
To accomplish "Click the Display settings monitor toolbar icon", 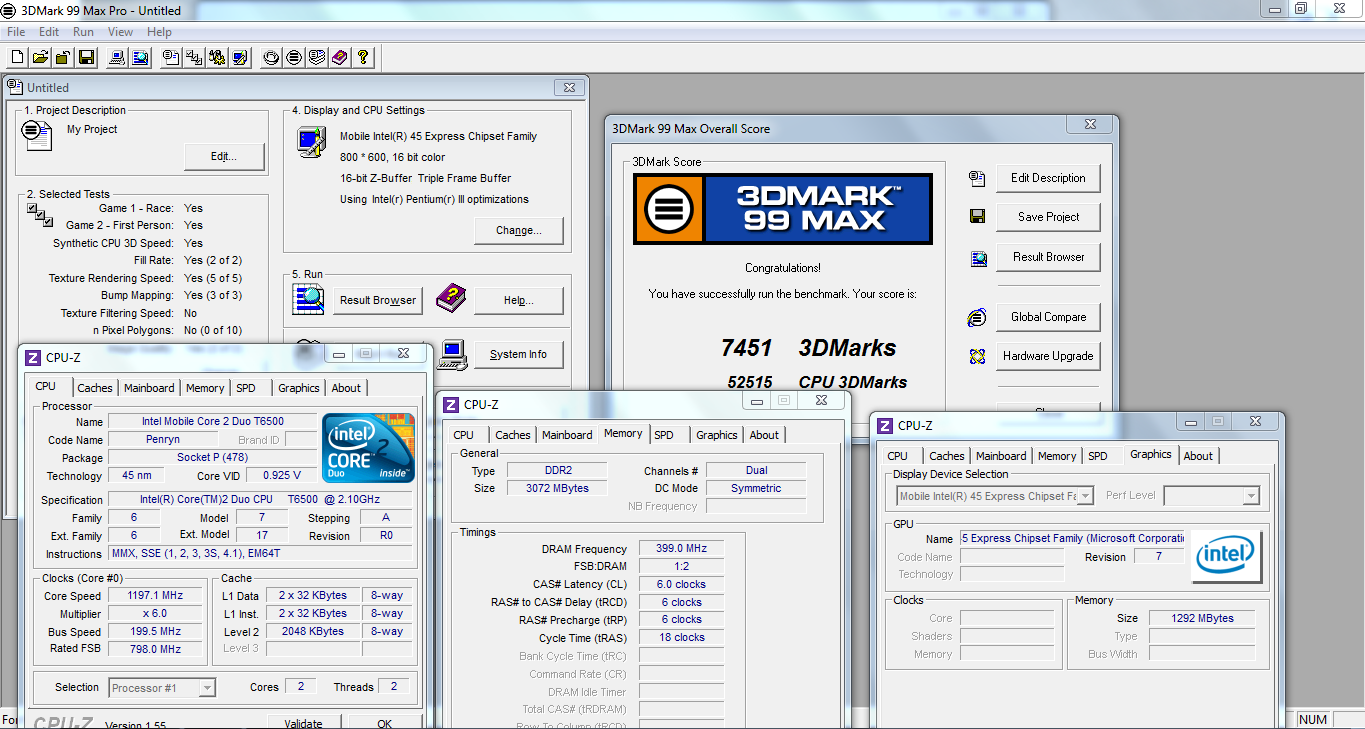I will point(240,58).
